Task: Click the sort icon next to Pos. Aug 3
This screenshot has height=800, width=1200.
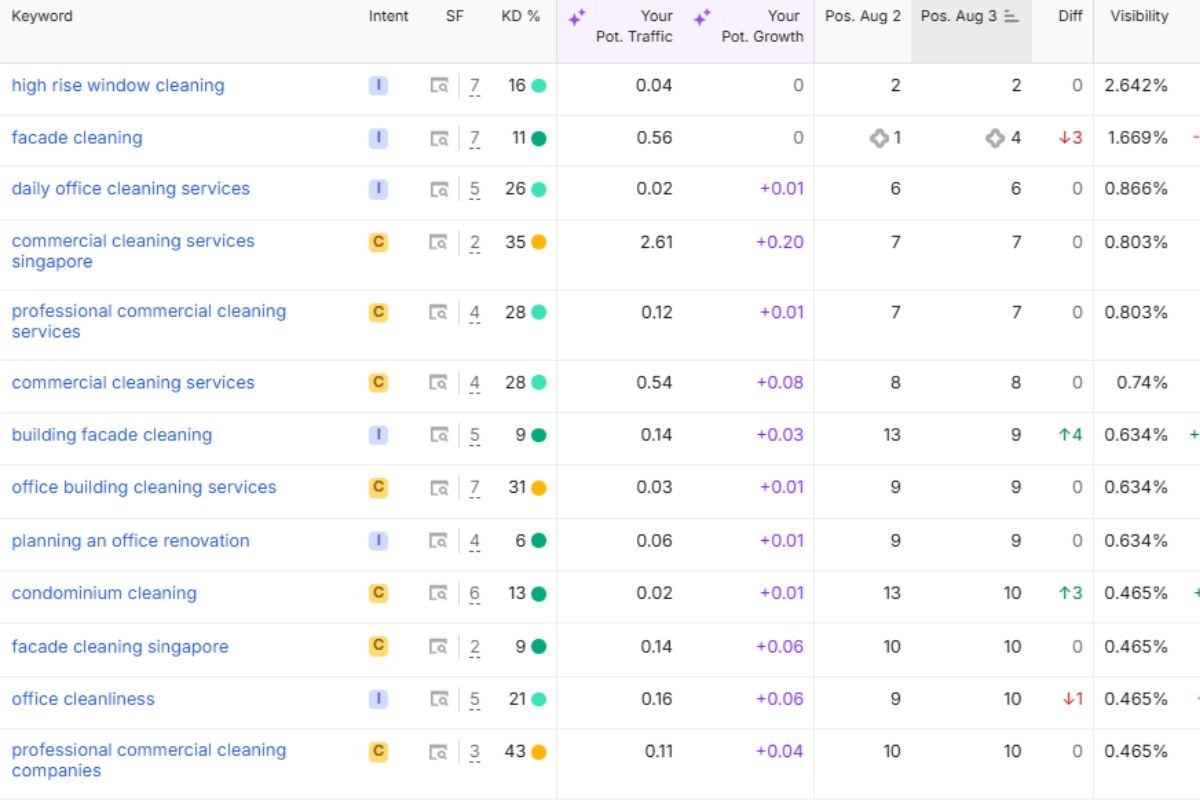Action: [x=1011, y=17]
